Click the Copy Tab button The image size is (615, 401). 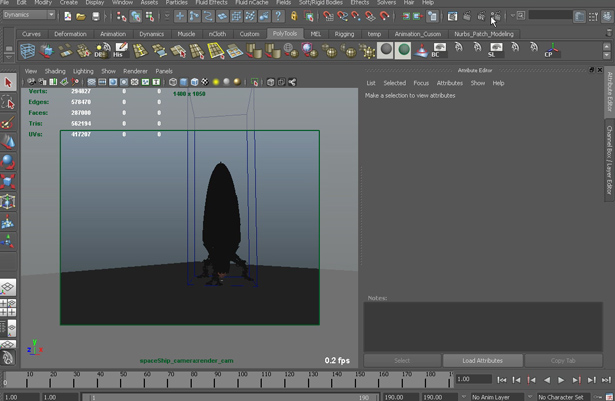pos(563,360)
